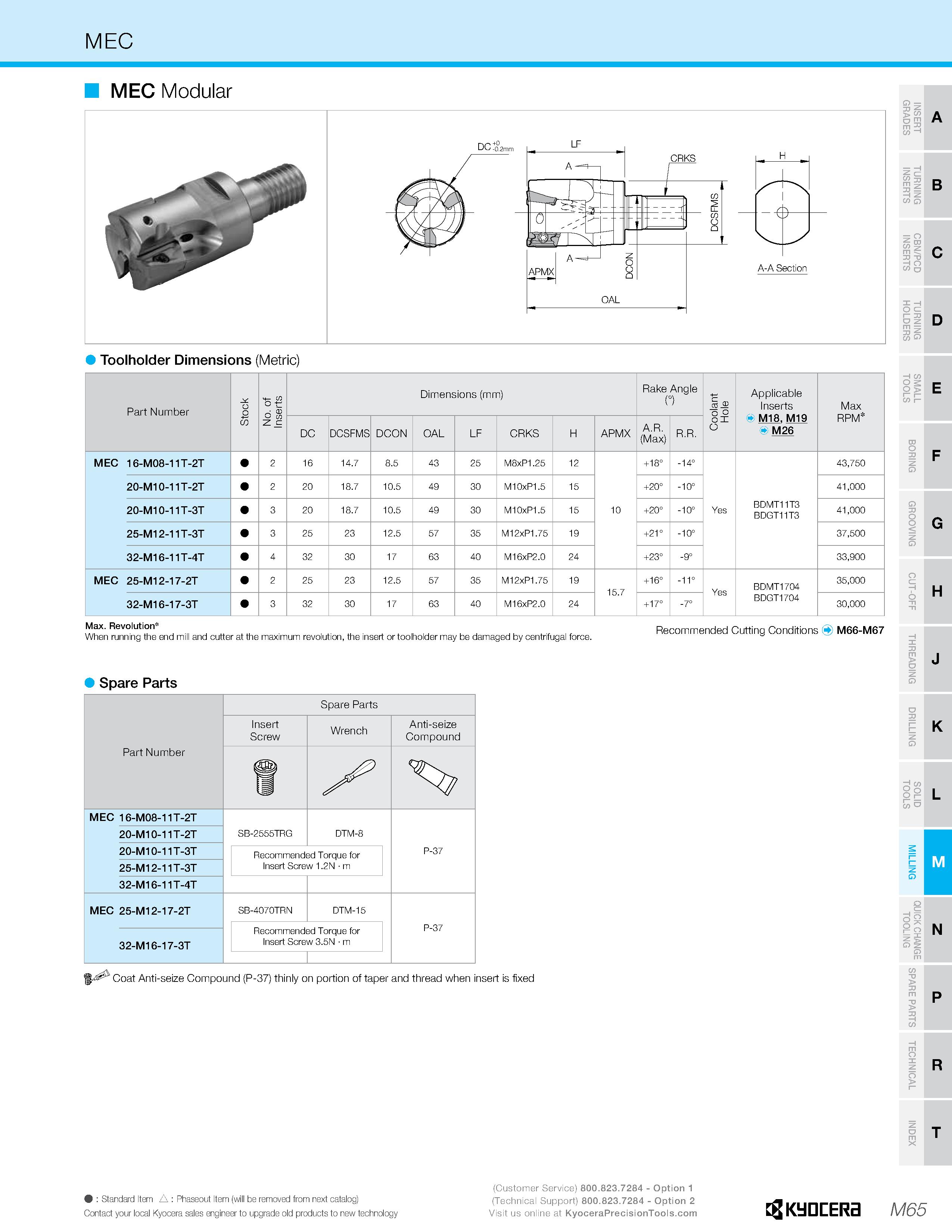The image size is (952, 1232).
Task: Select the M16xP2.0 CRKS value for 32-M16-11T-4T
Action: click(x=525, y=557)
